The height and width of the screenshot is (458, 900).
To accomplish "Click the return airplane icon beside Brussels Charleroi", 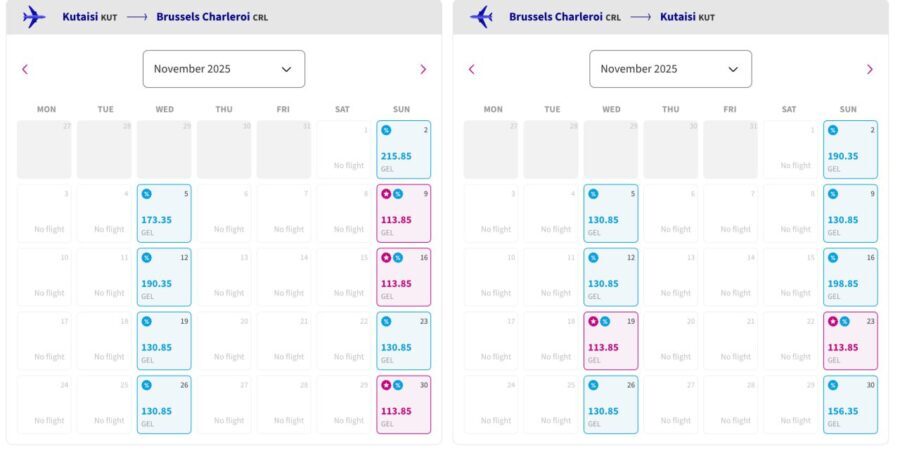I will 481,17.
